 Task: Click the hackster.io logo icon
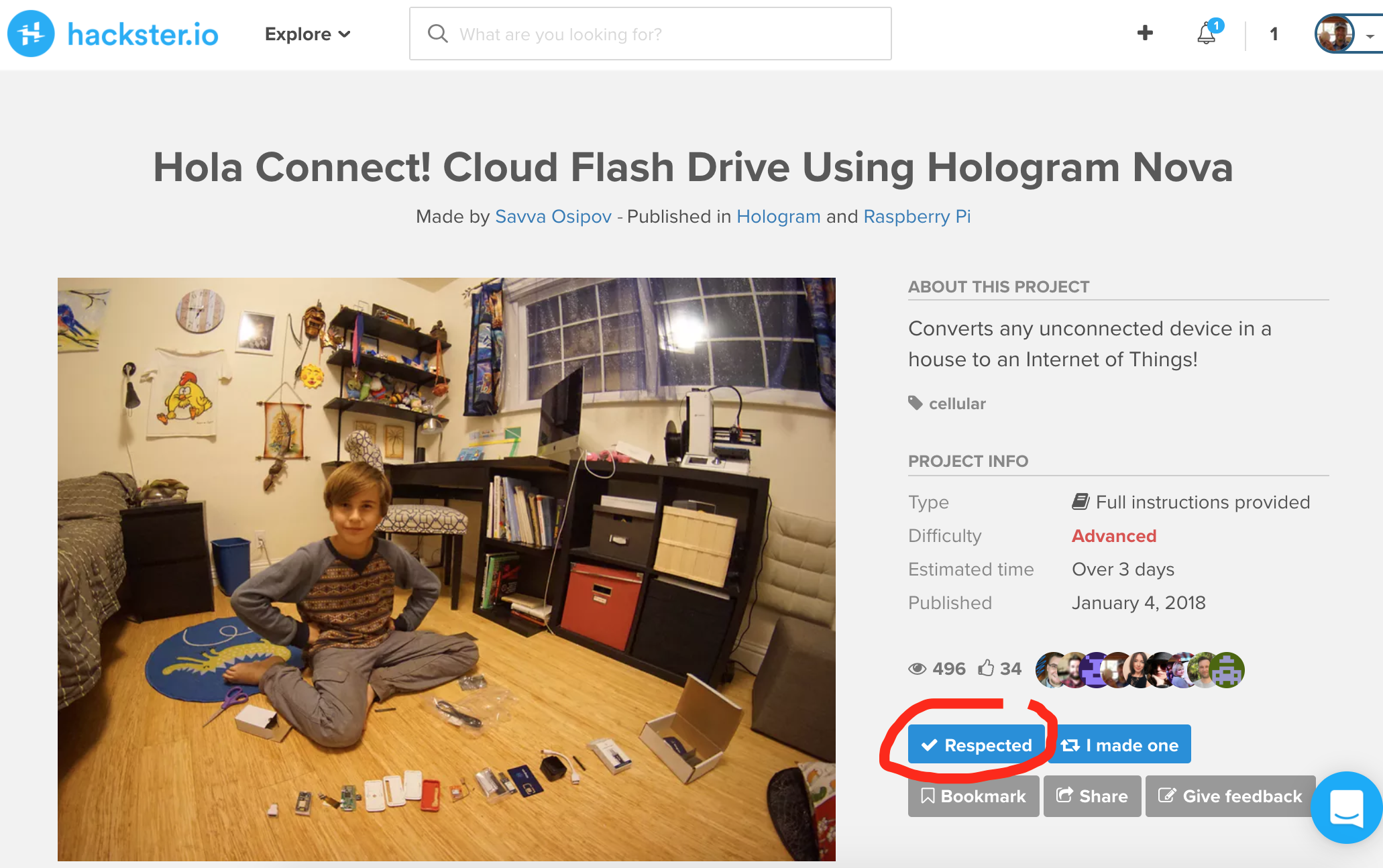31,34
